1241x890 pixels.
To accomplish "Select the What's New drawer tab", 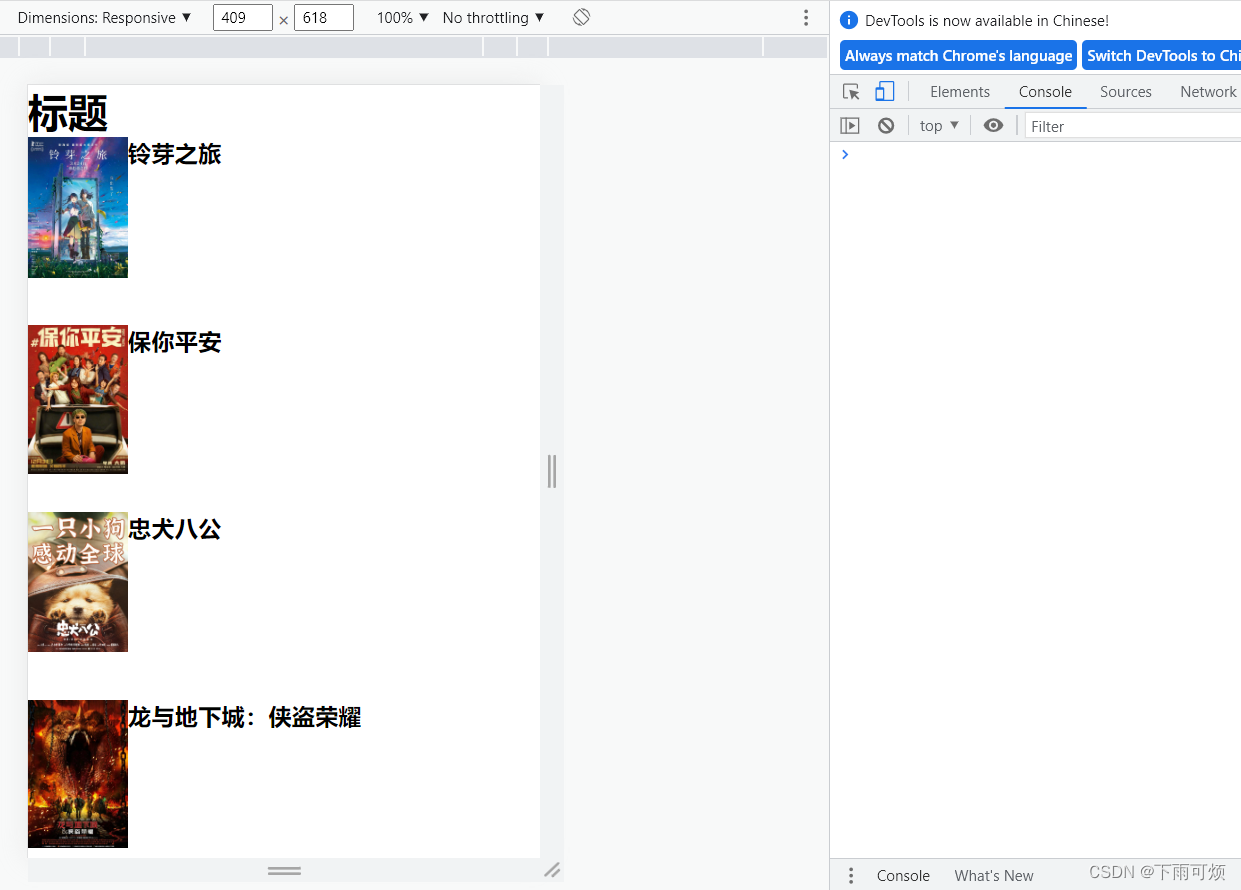I will click(x=994, y=876).
